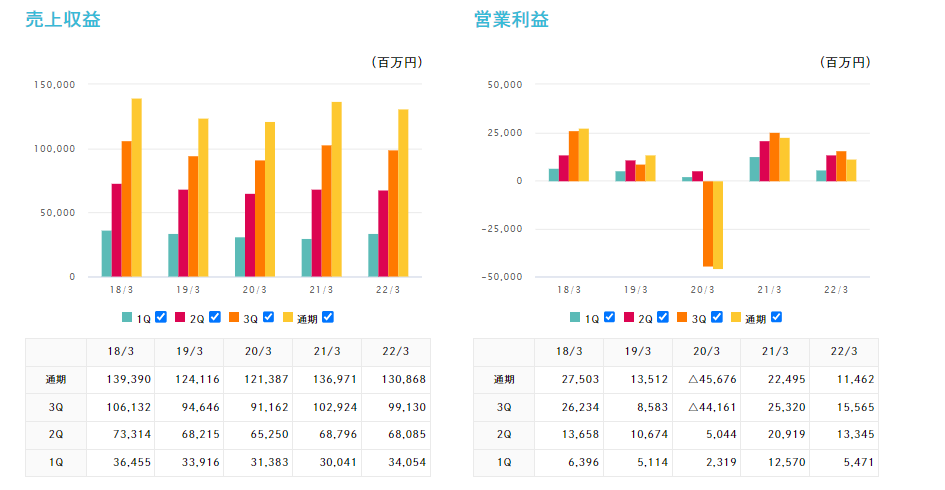945x490 pixels.
Task: Click the 22/3 column header in 営業利益 table
Action: pyautogui.click(x=843, y=352)
